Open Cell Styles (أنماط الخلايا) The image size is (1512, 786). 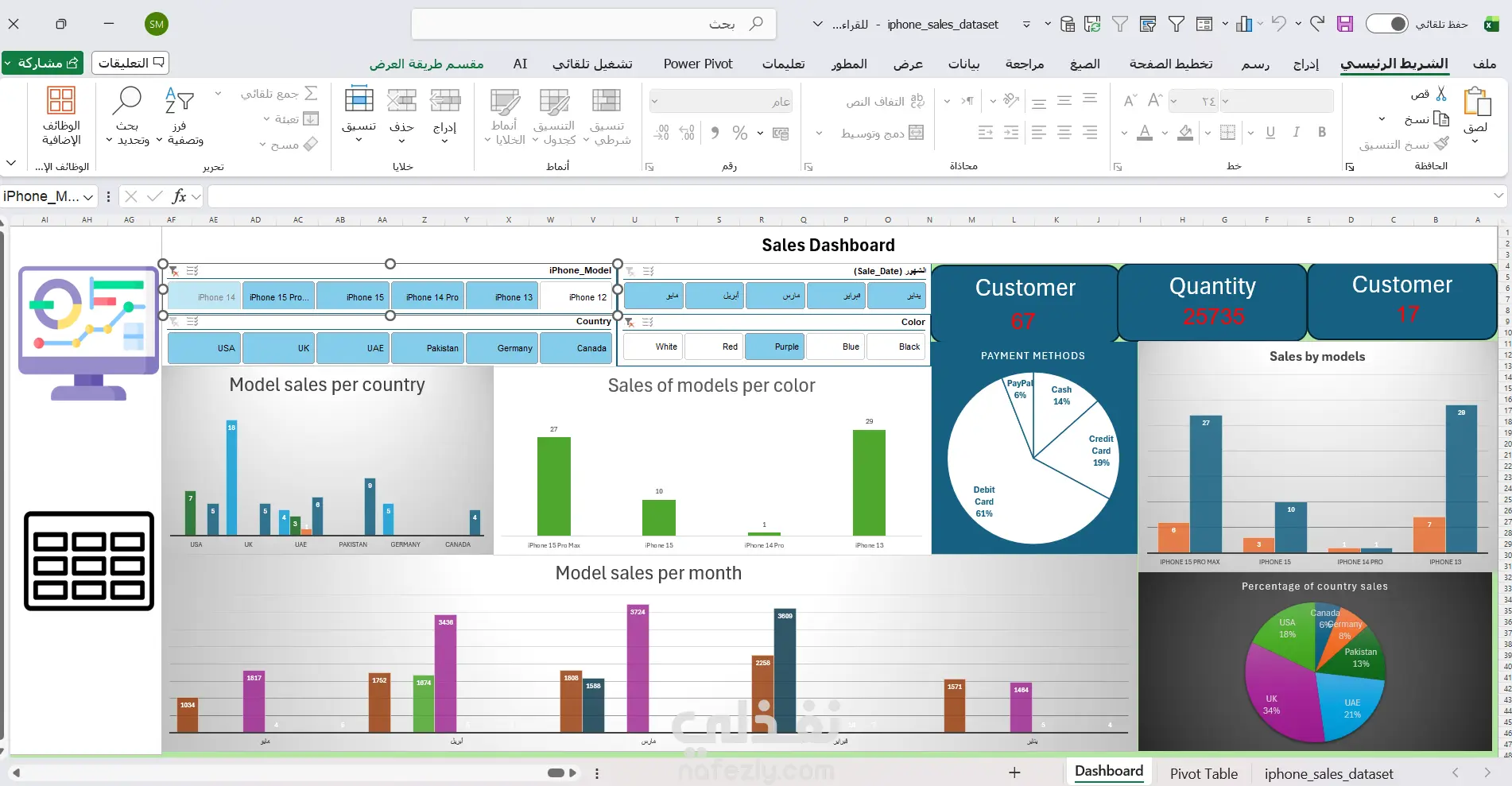click(504, 116)
